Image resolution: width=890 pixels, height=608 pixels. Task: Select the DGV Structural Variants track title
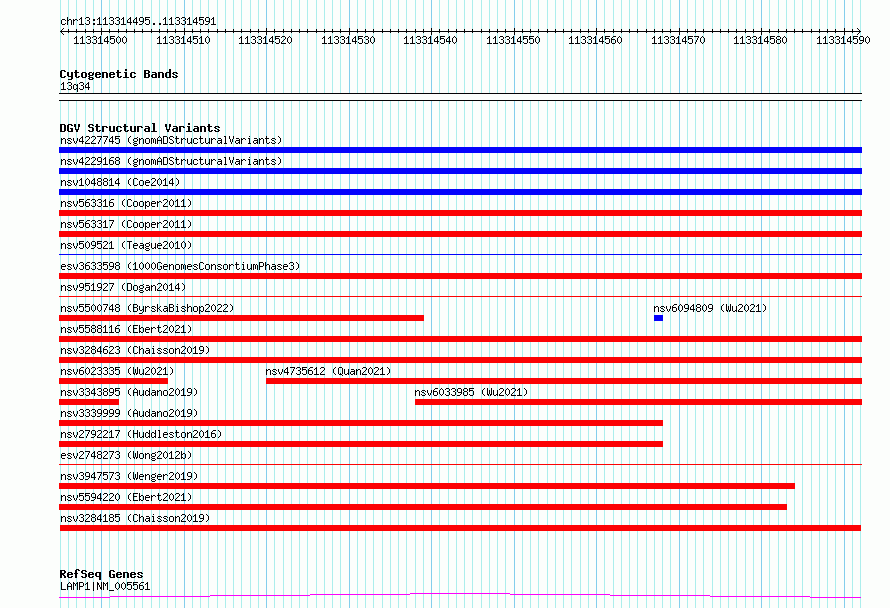[x=140, y=128]
